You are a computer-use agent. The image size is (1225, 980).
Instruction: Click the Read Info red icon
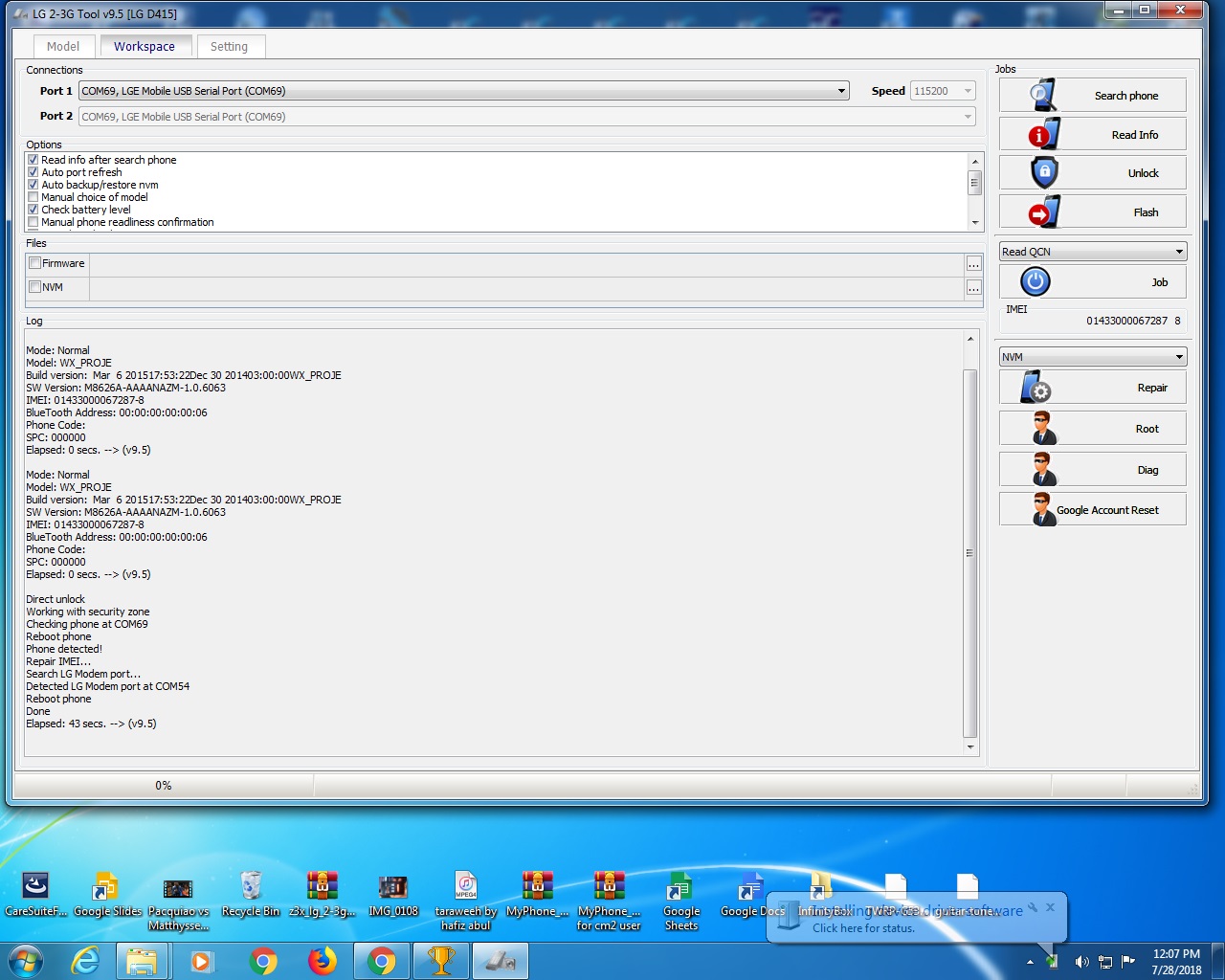(x=1043, y=134)
